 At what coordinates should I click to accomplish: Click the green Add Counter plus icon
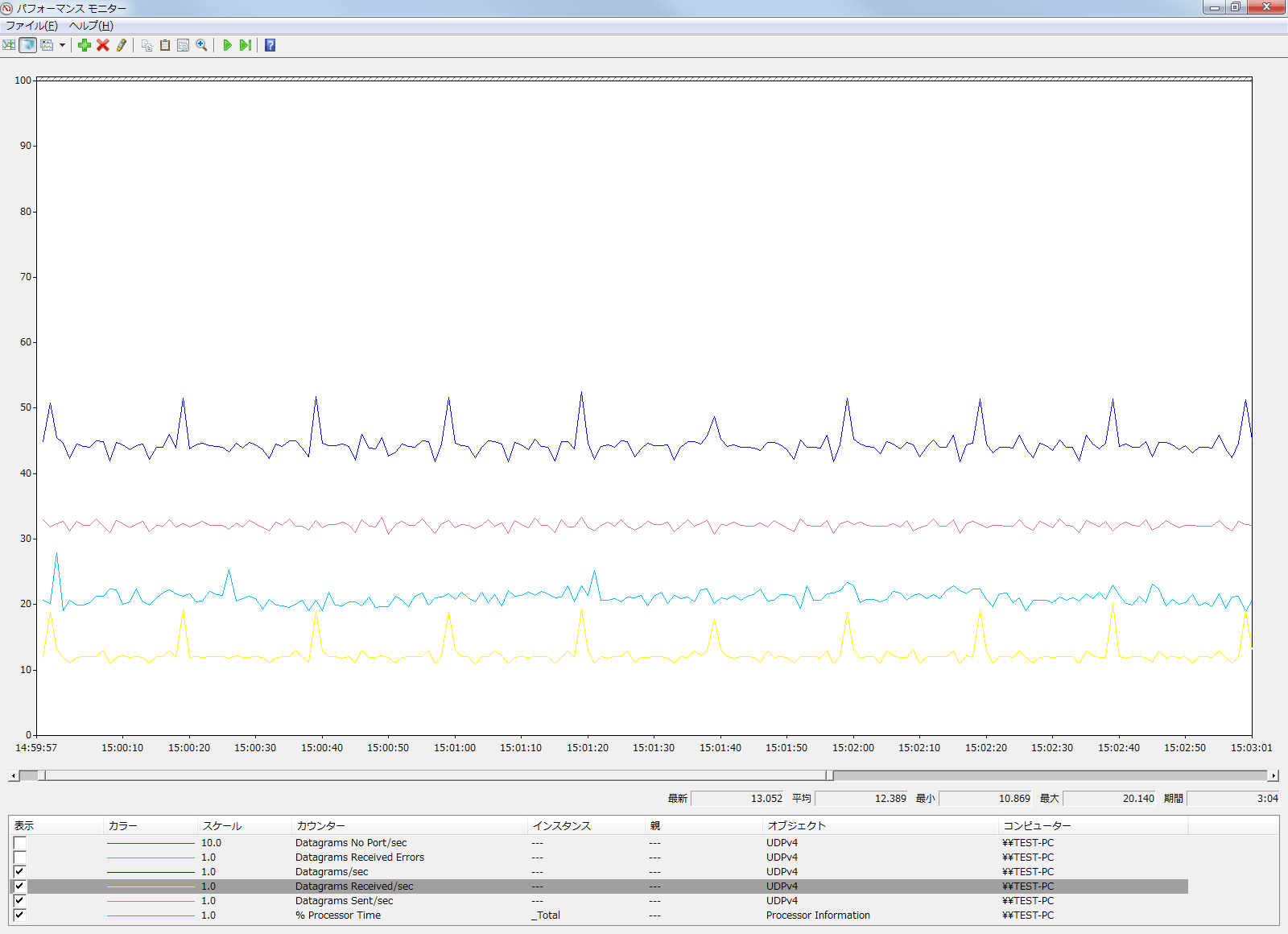tap(84, 45)
